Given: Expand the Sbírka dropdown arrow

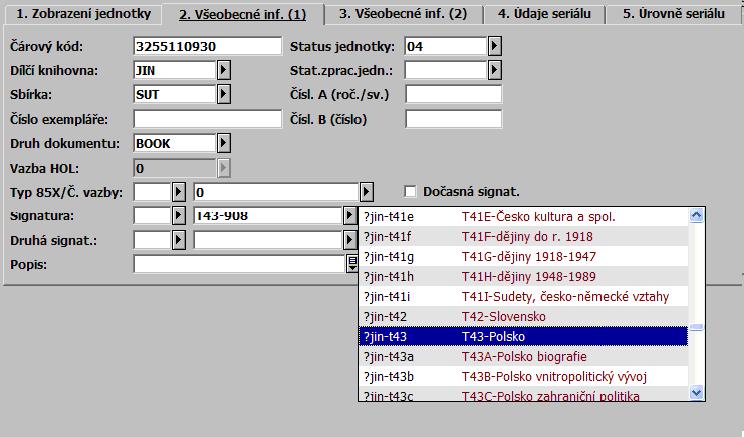Looking at the screenshot, I should [223, 94].
